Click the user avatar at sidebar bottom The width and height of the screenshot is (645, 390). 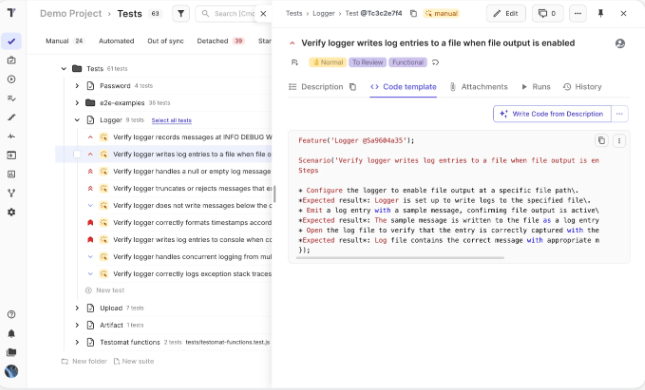(x=12, y=371)
